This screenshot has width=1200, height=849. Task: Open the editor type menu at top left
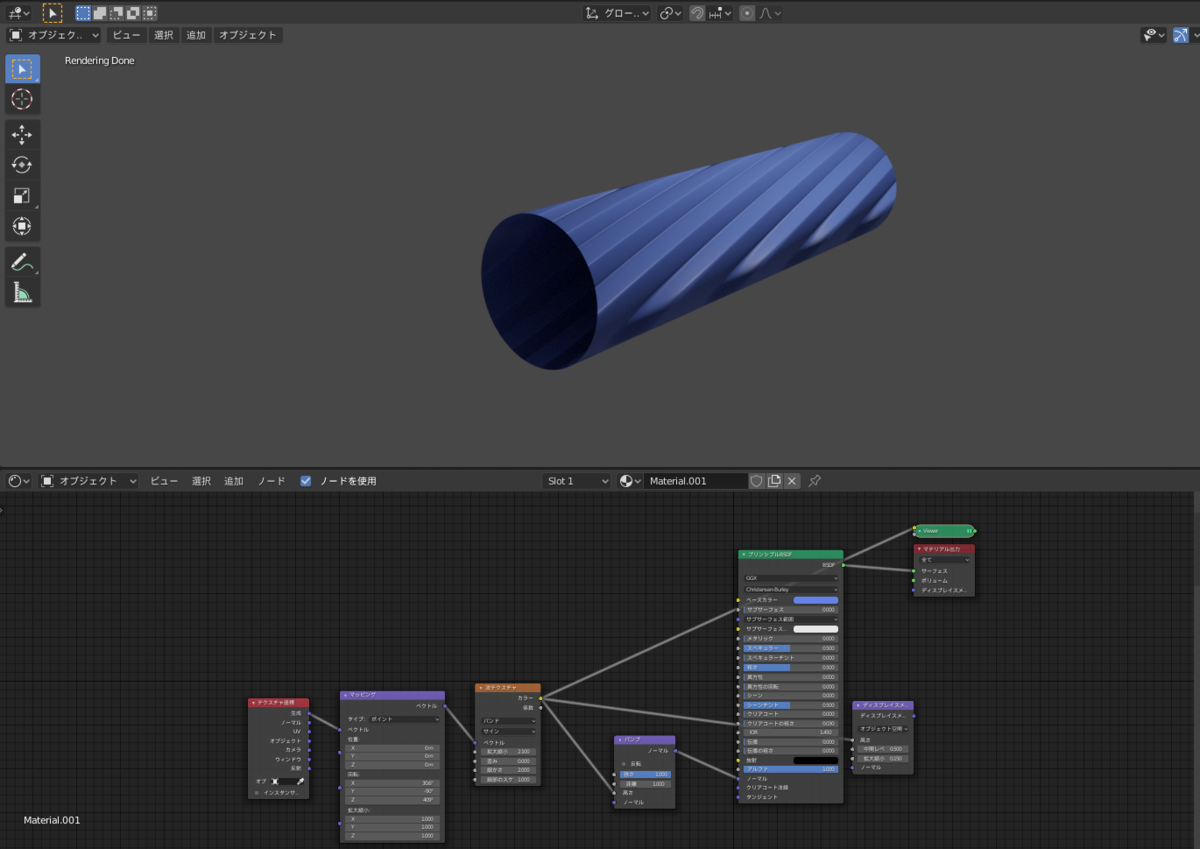[18, 13]
